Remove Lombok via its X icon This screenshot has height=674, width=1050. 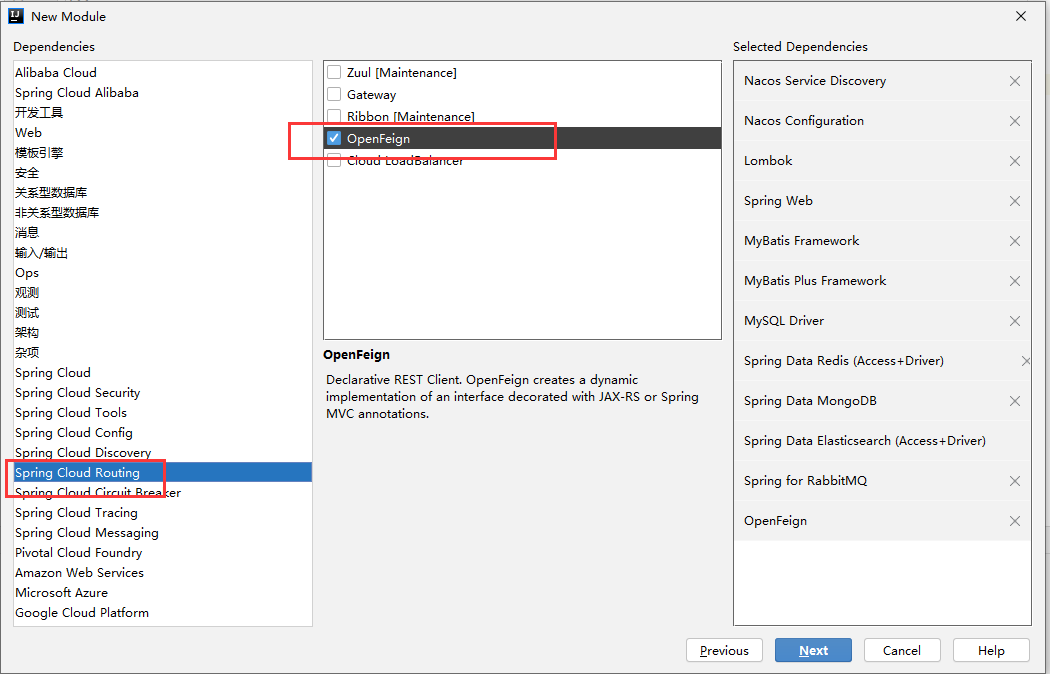point(1015,161)
